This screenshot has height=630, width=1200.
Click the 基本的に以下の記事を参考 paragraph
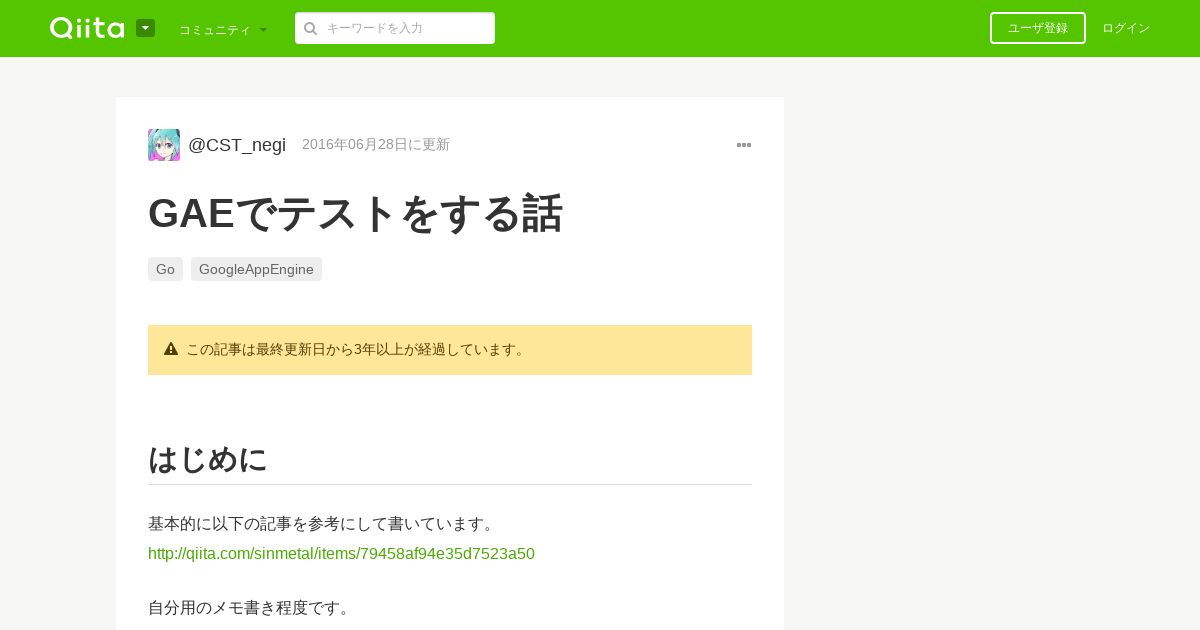pyautogui.click(x=322, y=524)
